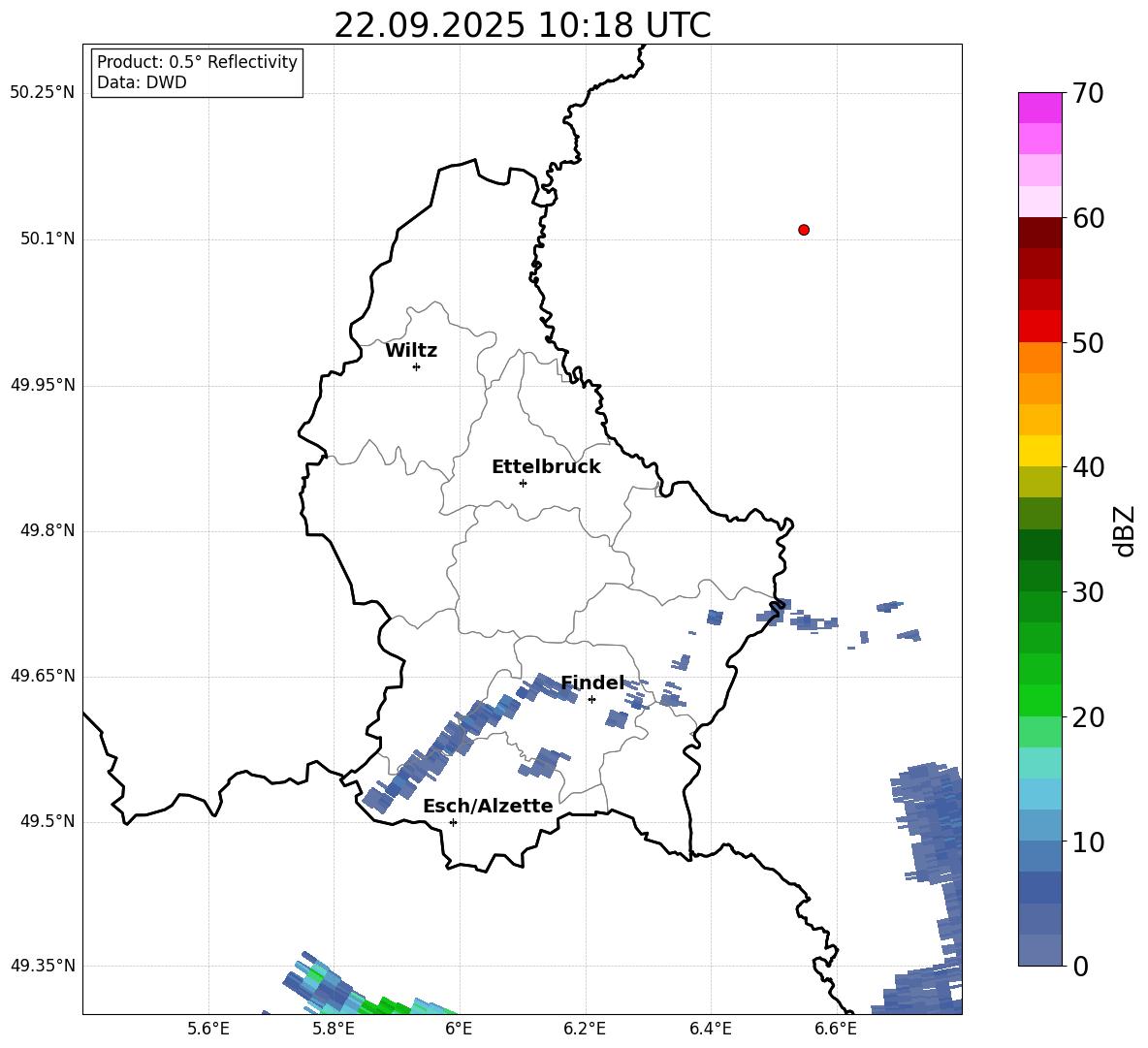Click the 20 value on the colorbar
The width and height of the screenshot is (1148, 1048).
(x=1088, y=716)
